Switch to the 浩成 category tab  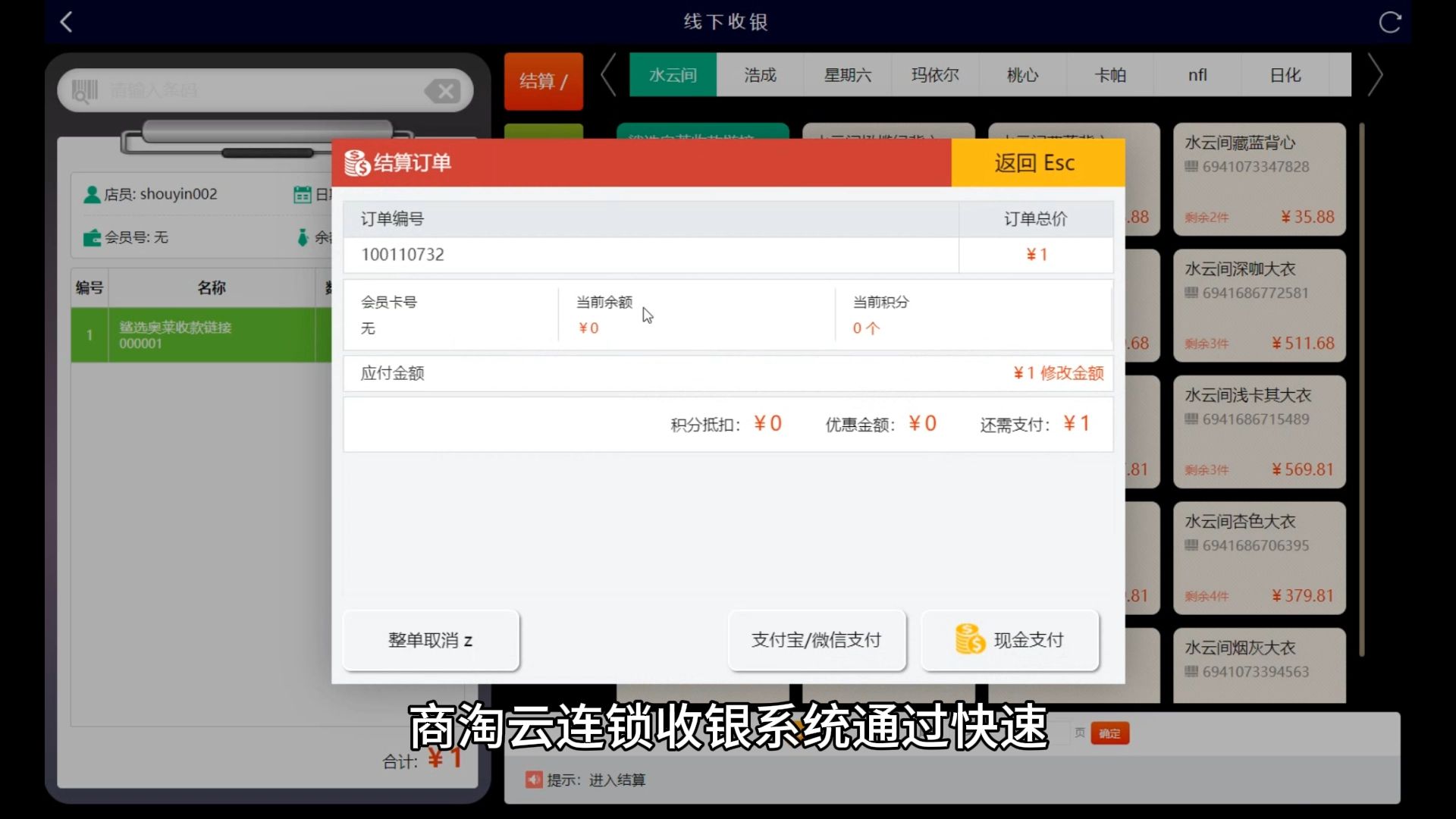click(x=760, y=75)
